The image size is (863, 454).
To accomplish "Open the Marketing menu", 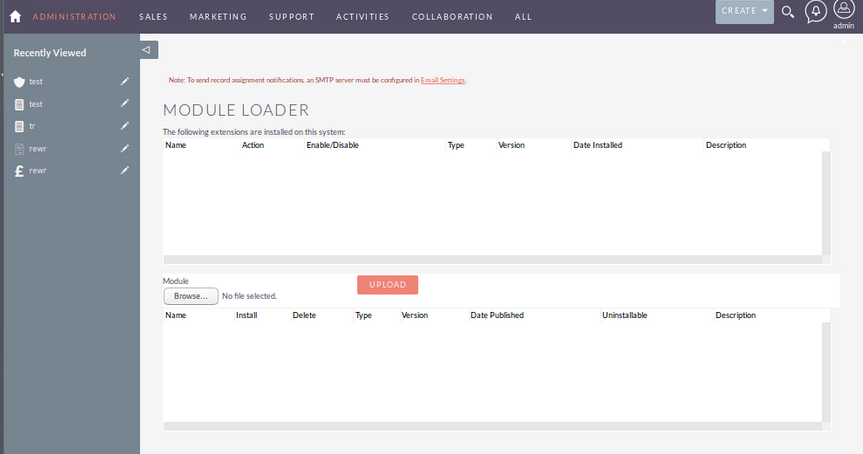I will point(218,17).
